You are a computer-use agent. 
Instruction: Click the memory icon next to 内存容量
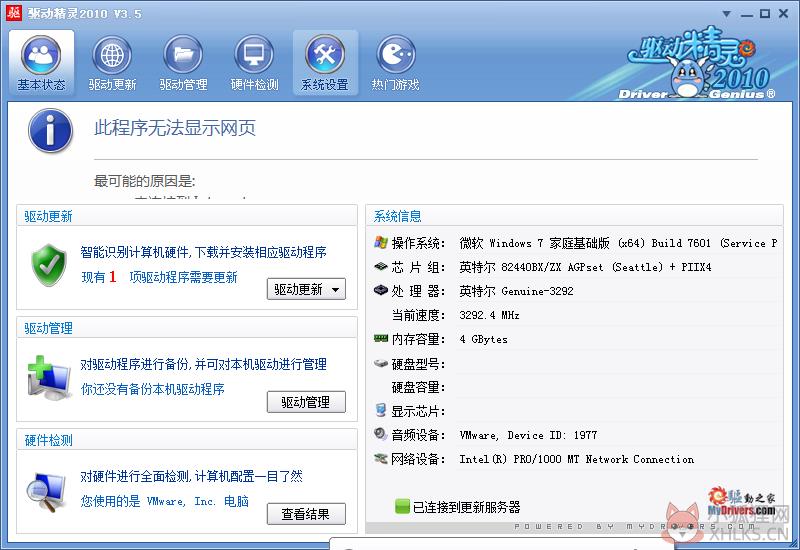[x=381, y=338]
